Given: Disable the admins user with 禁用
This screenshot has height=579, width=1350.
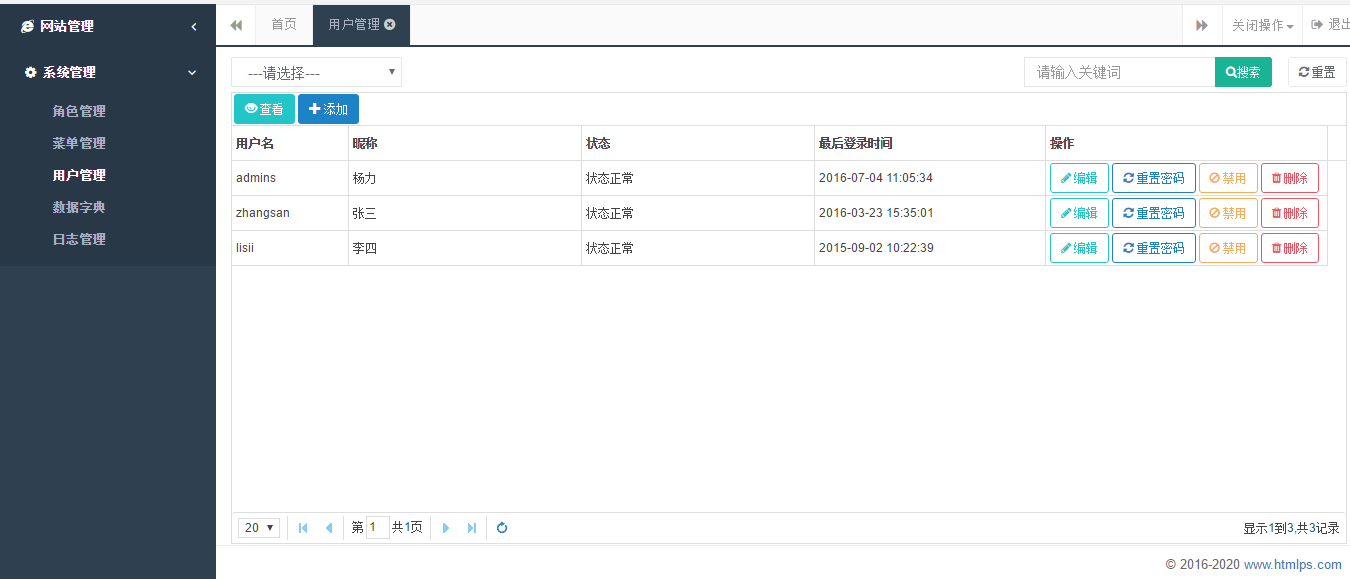Looking at the screenshot, I should click(1228, 178).
